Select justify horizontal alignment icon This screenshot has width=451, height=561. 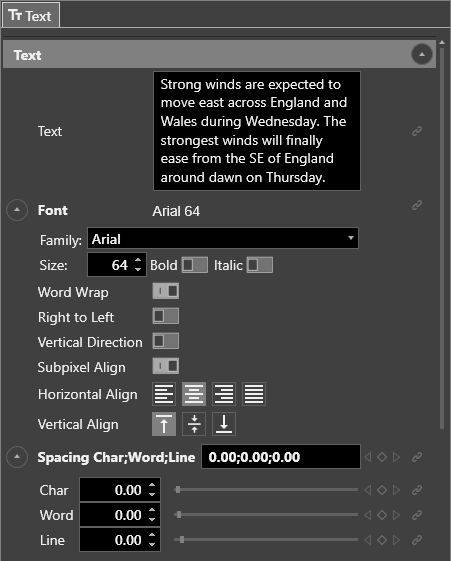[x=254, y=394]
